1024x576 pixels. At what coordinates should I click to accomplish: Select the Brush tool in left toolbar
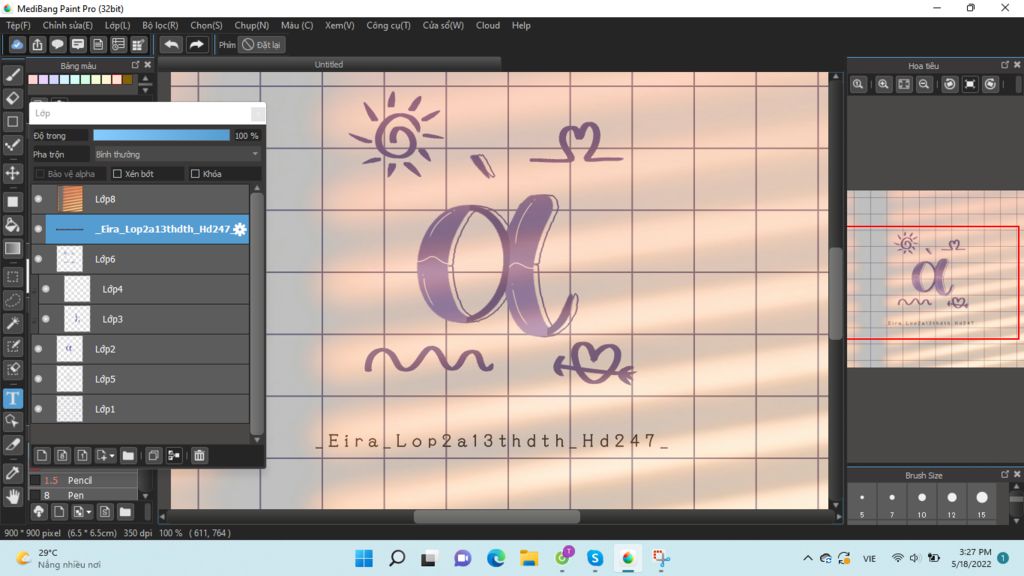click(x=12, y=75)
